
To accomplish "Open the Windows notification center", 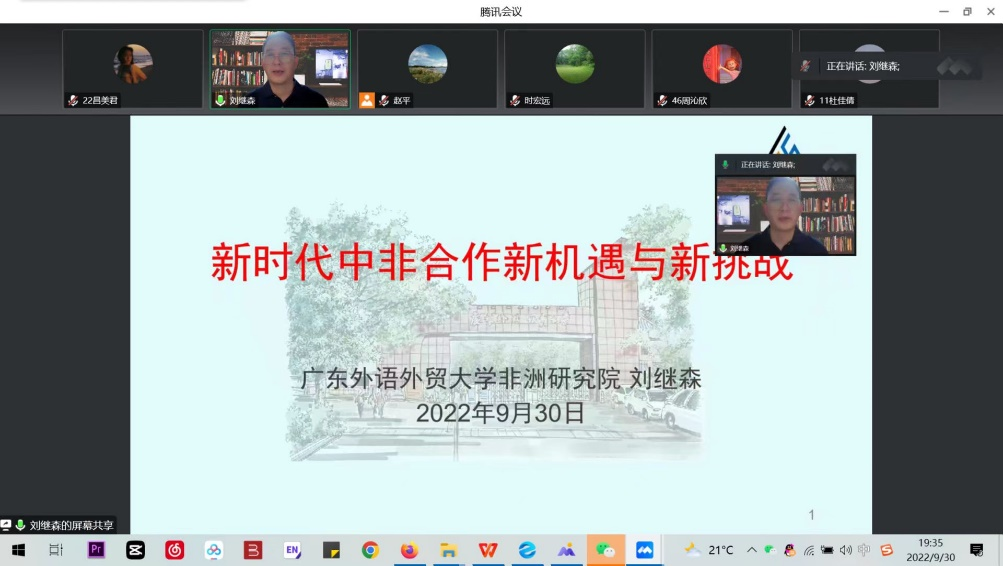I will coord(977,549).
